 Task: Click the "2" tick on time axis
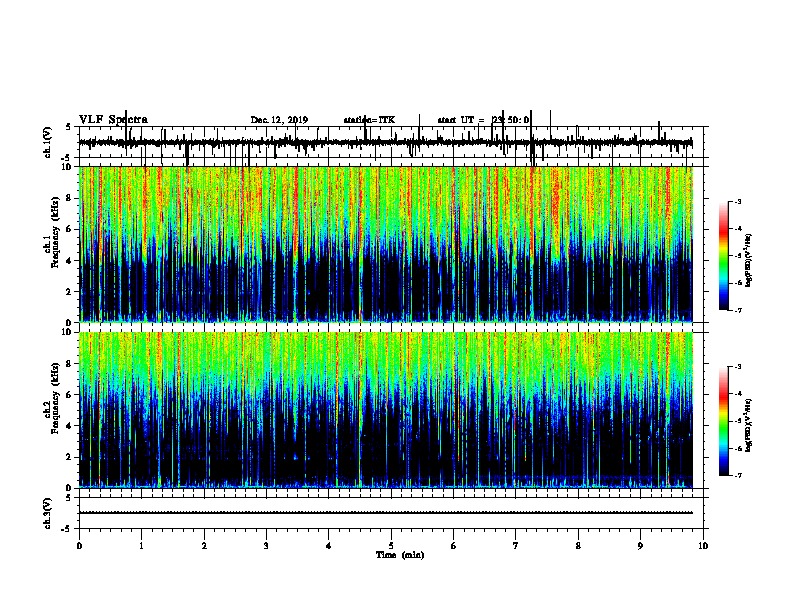point(204,546)
